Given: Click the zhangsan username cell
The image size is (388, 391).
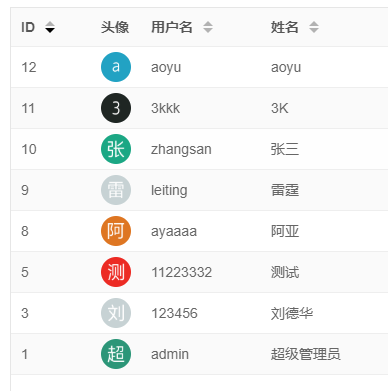Looking at the screenshot, I should click(181, 149).
